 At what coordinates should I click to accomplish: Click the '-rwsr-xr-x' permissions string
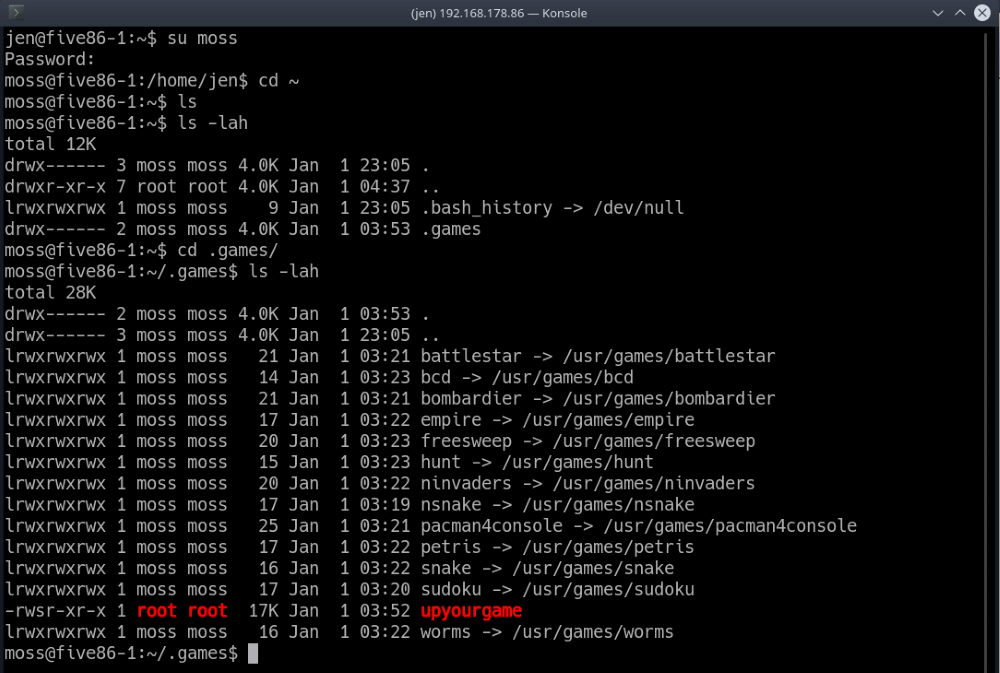(55, 610)
